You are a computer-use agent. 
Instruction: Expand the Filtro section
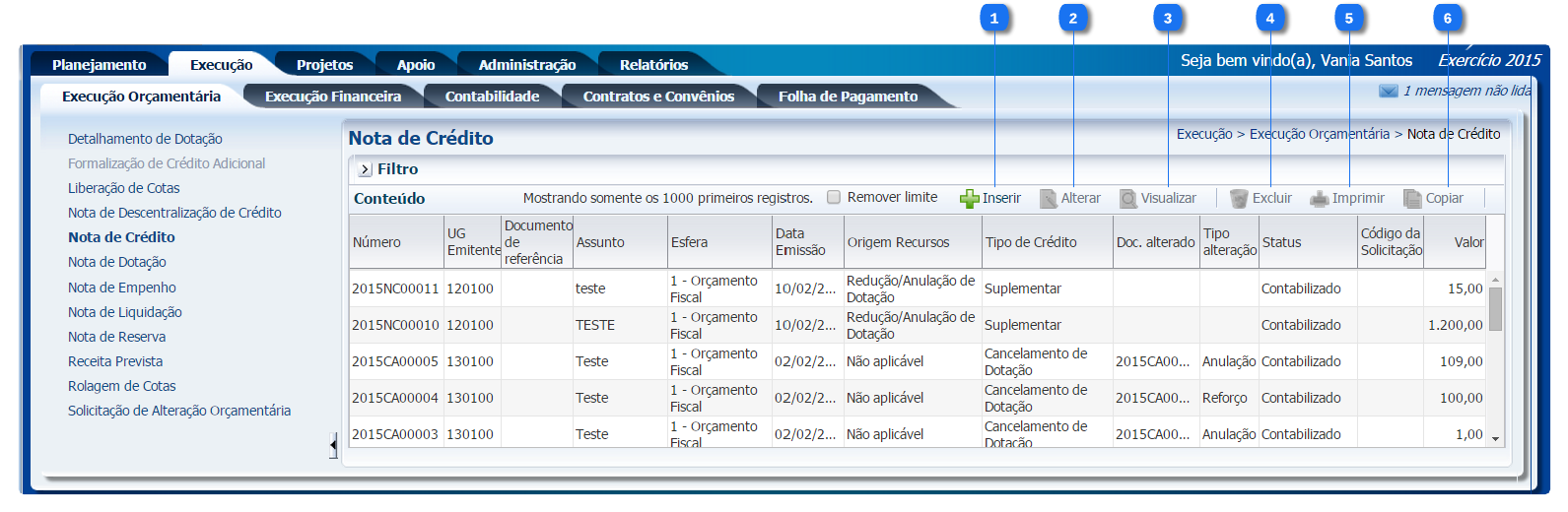tap(365, 169)
